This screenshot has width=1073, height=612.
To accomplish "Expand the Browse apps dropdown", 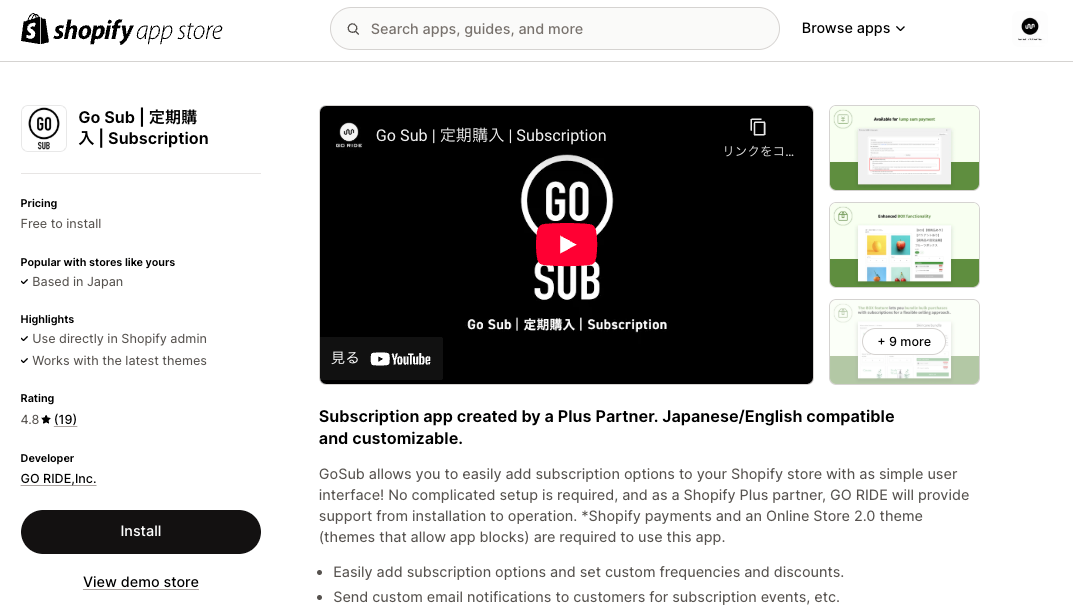I will pos(853,28).
